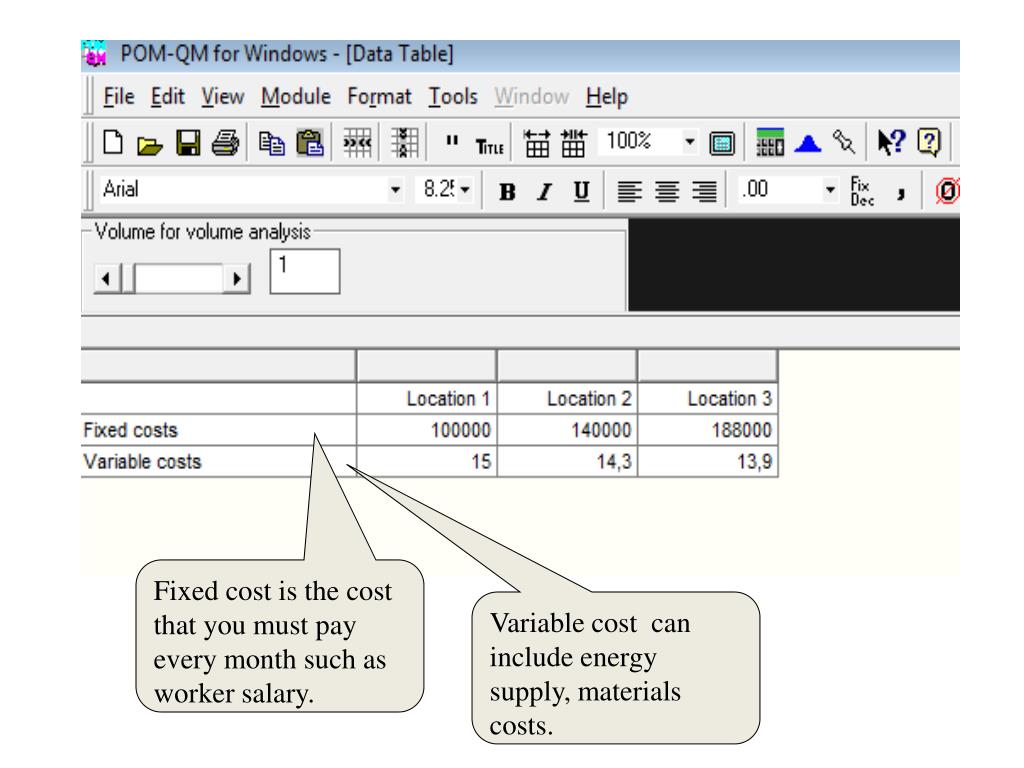This screenshot has width=1024, height=768.
Task: Select the Location 3 column header
Action: tap(708, 398)
